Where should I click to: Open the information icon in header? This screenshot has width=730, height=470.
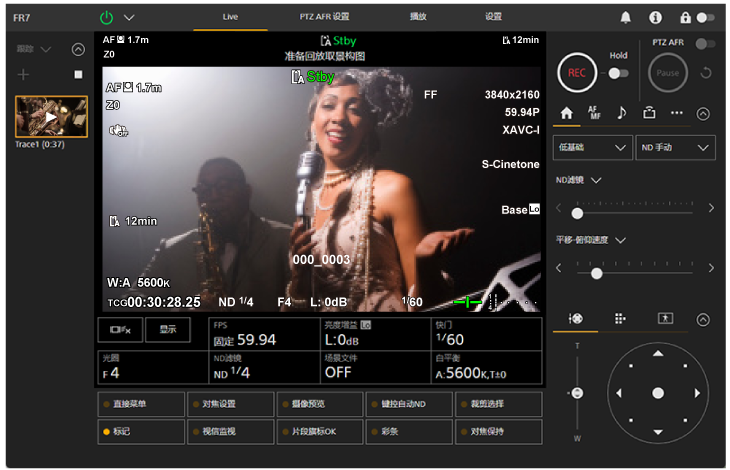coord(655,17)
